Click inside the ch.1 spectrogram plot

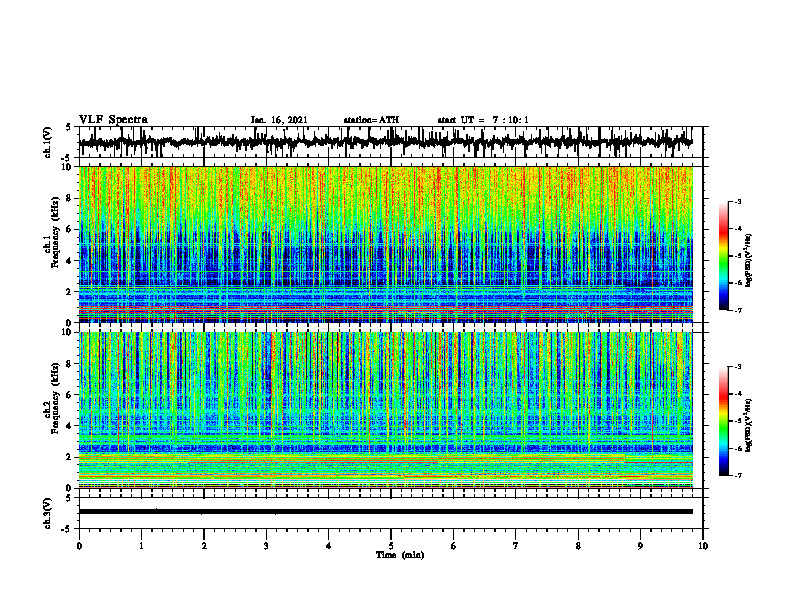pos(385,244)
